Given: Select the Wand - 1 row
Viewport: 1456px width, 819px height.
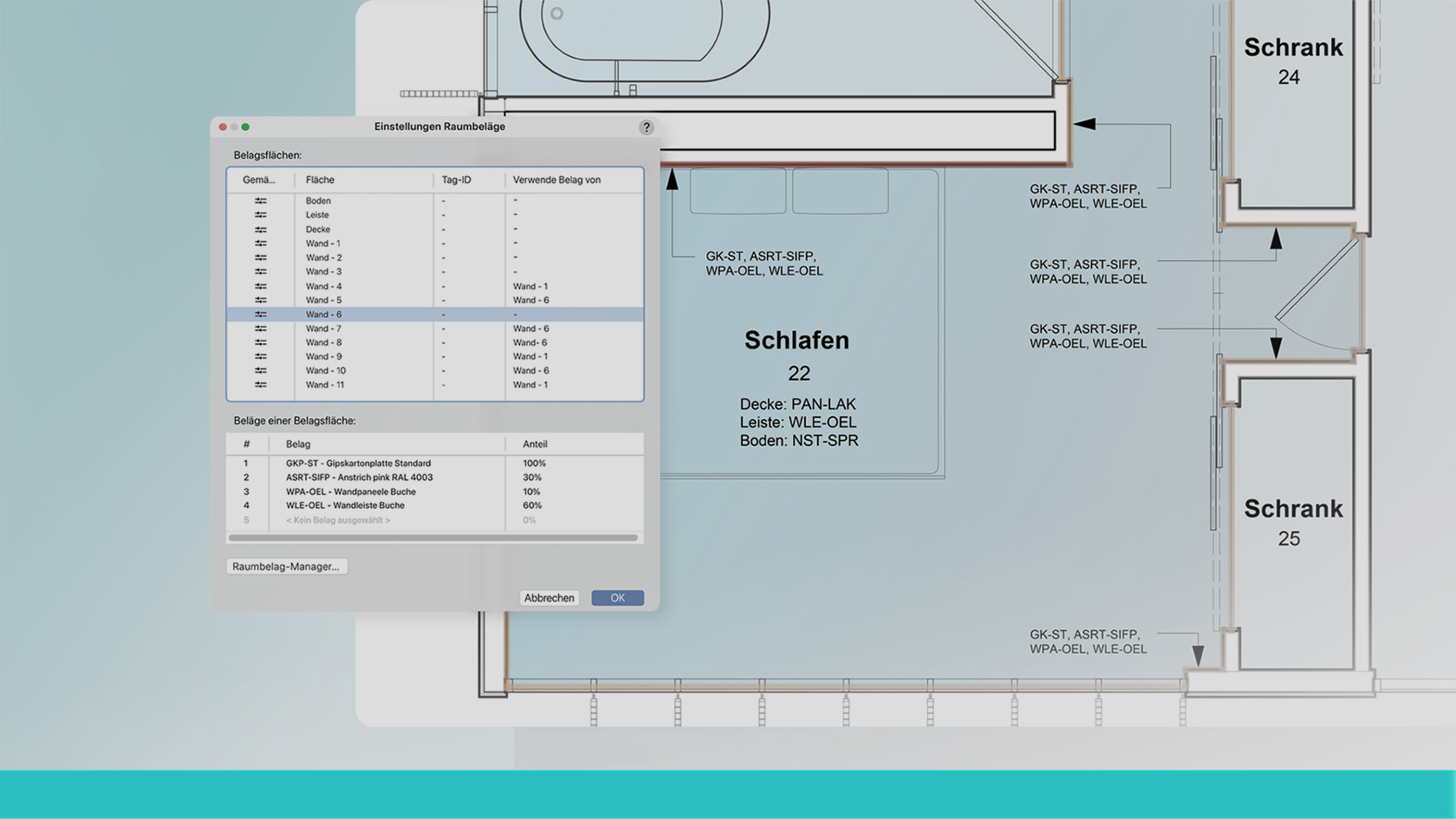Looking at the screenshot, I should tap(435, 244).
